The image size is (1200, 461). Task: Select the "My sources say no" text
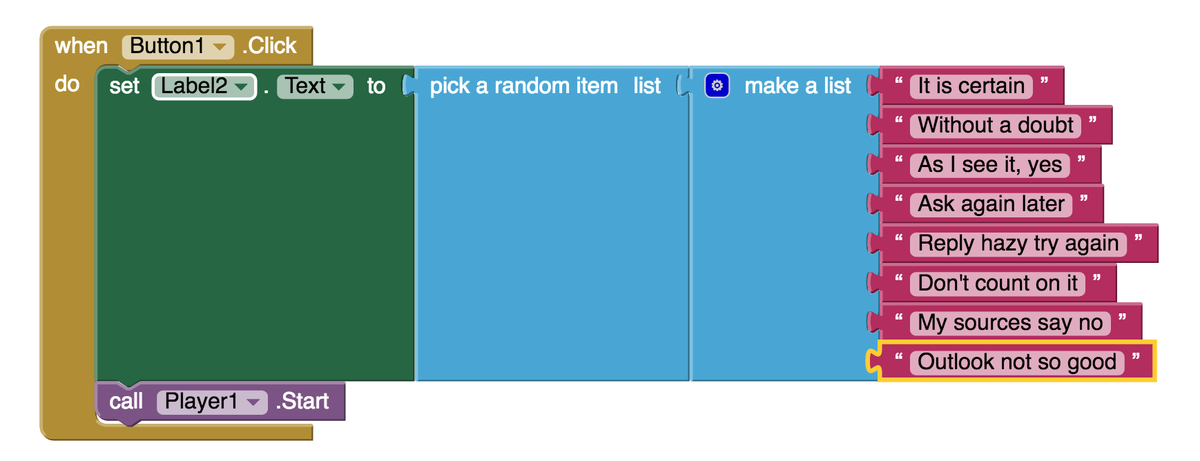point(1010,322)
